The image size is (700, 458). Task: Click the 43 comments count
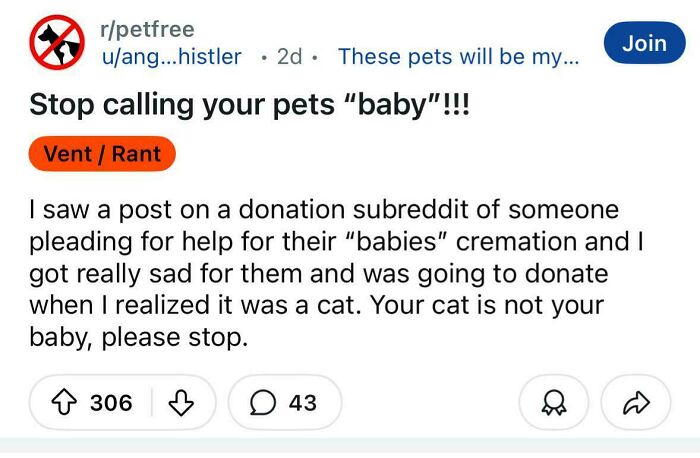302,403
